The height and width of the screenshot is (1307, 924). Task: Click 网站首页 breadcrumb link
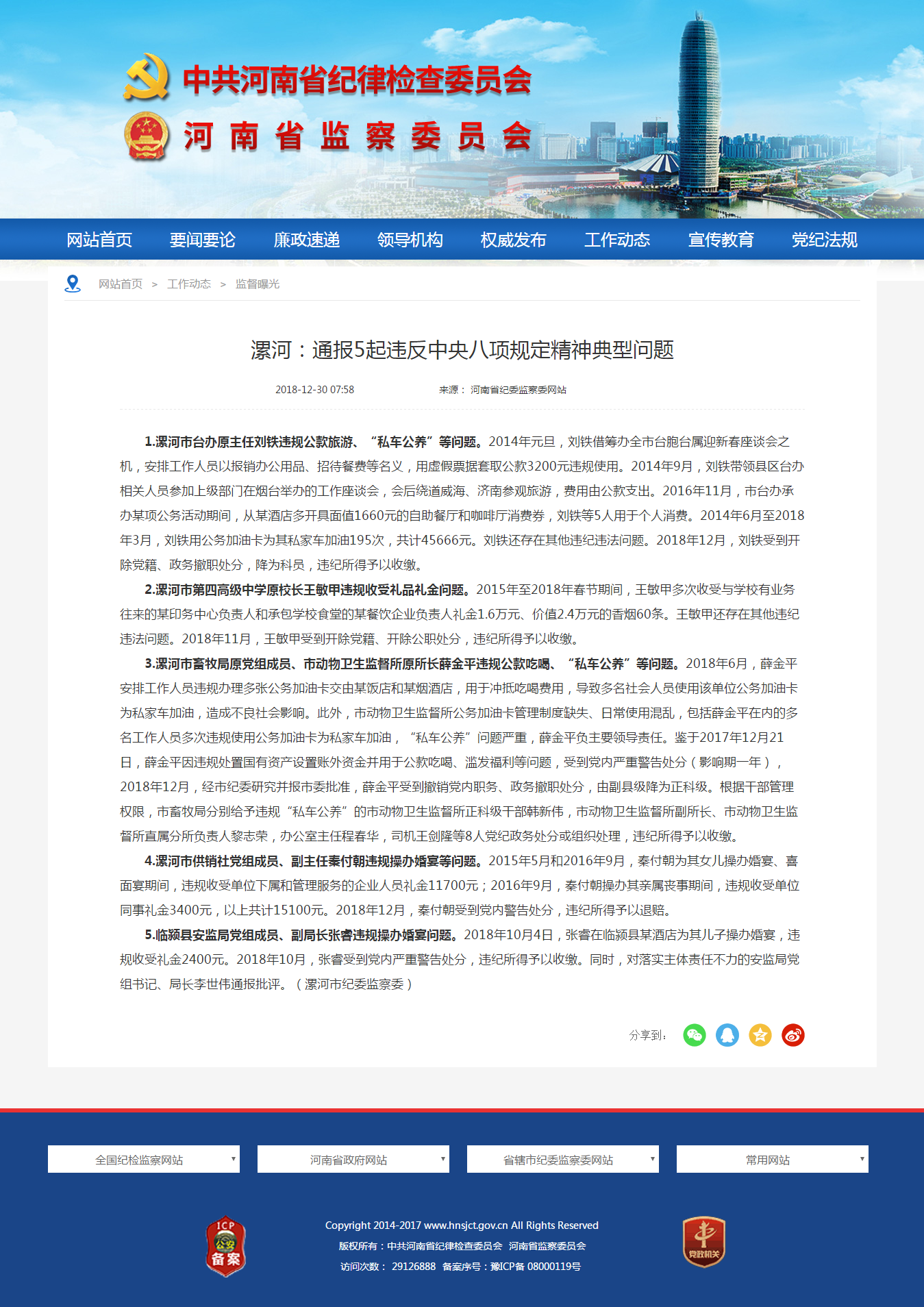click(121, 284)
